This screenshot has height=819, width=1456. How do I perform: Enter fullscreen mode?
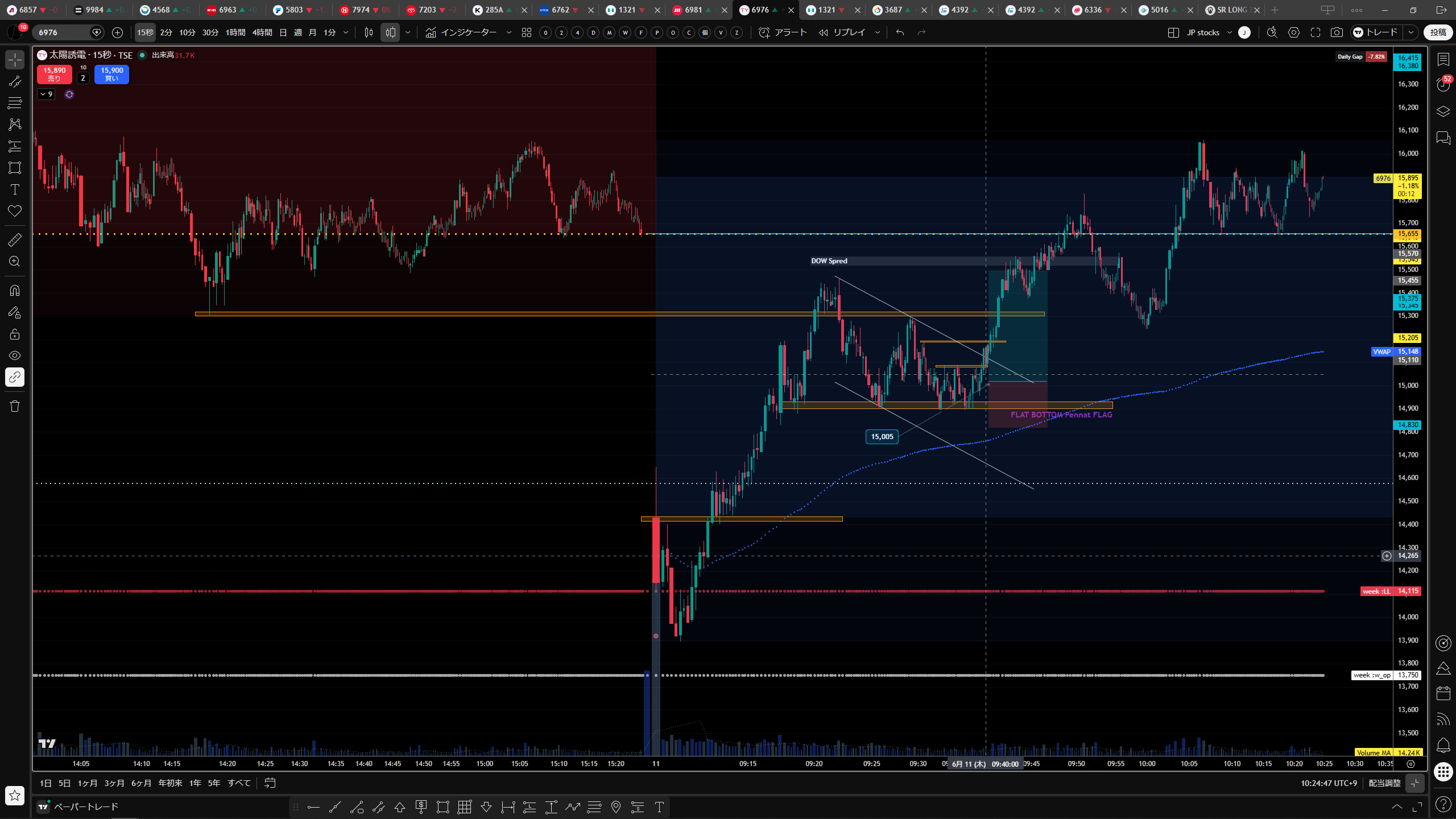[1316, 32]
